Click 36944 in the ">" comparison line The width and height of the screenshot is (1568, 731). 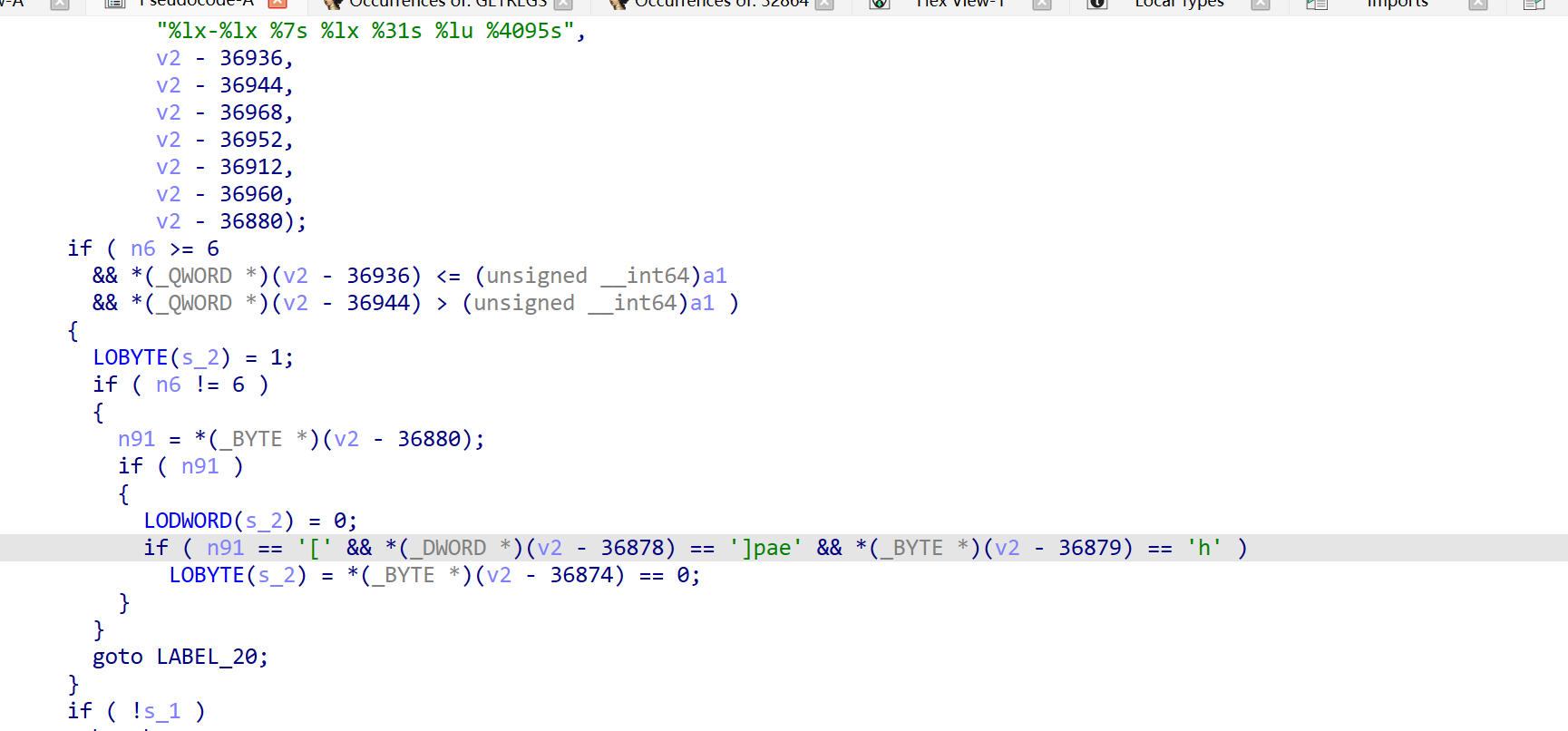[378, 303]
